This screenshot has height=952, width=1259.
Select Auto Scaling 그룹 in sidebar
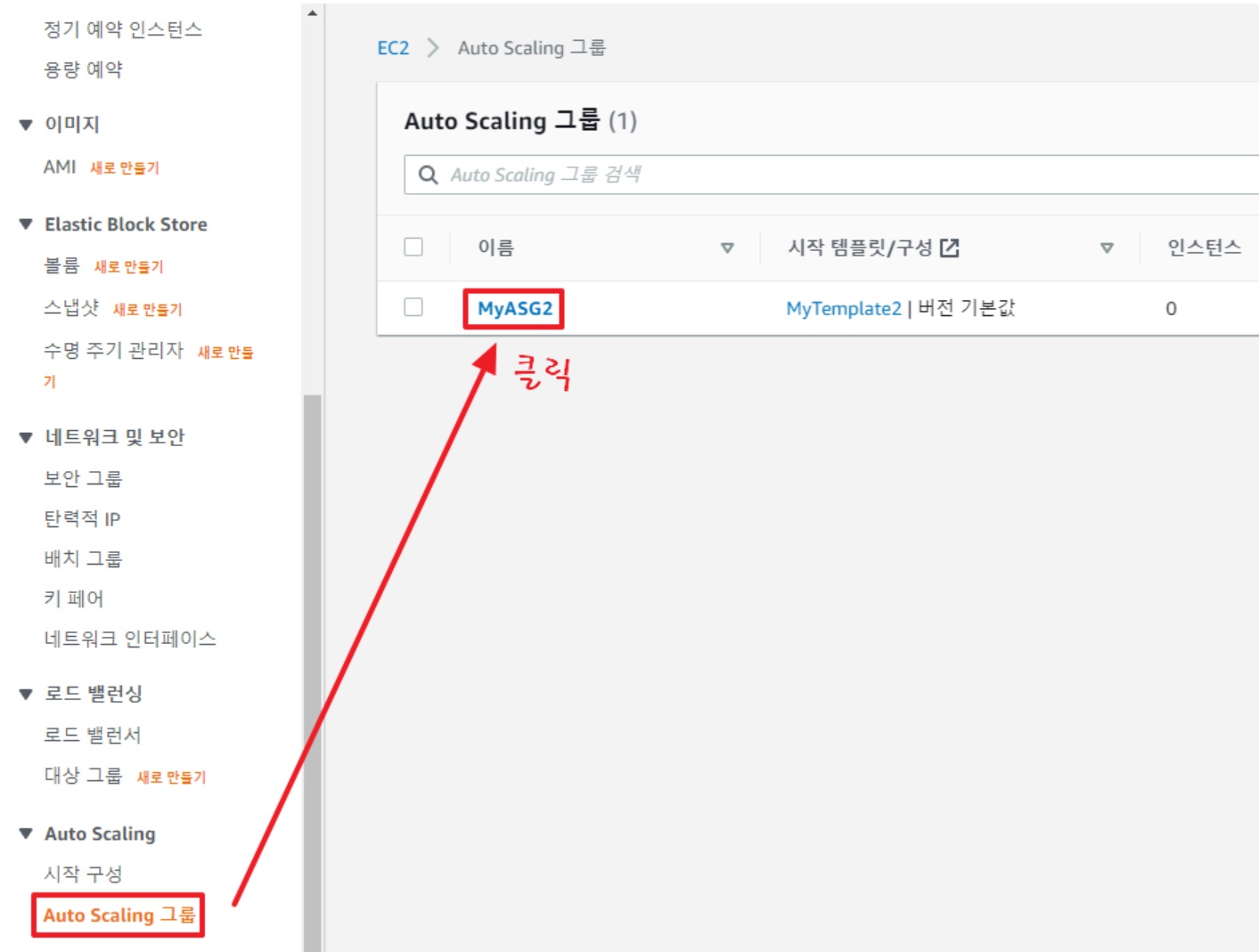(x=119, y=915)
